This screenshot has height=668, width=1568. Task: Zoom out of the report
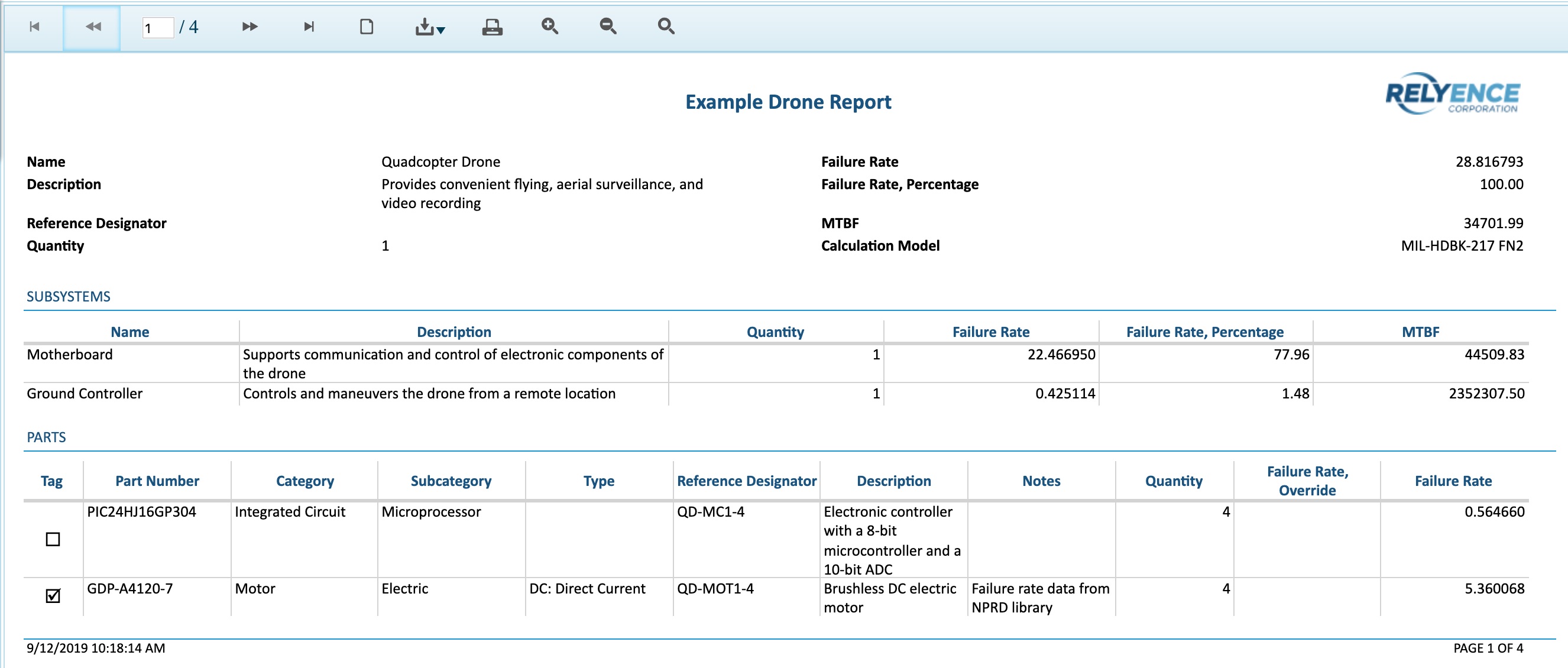tap(607, 26)
